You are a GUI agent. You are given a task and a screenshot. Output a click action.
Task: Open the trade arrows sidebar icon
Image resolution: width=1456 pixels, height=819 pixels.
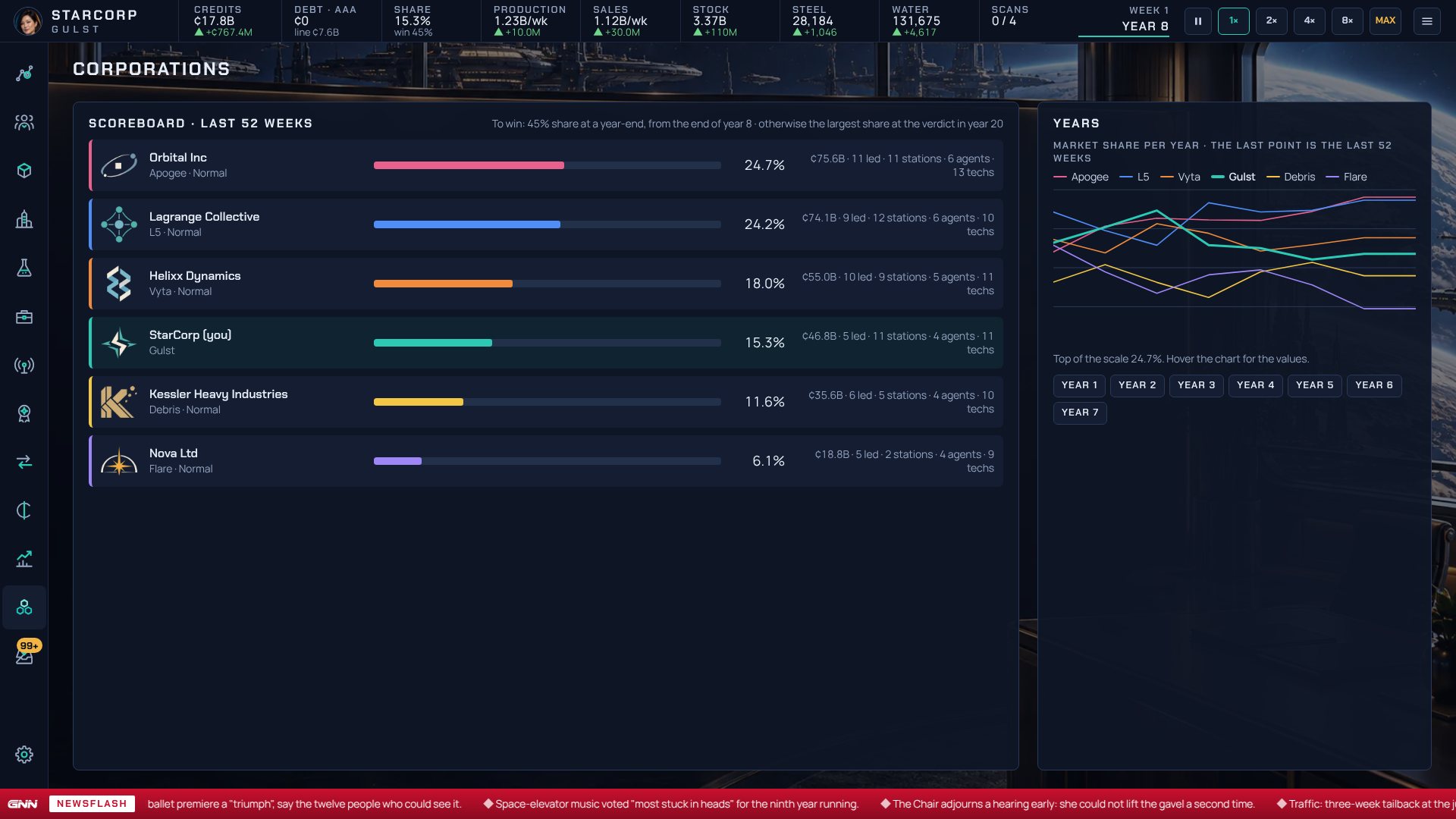tap(24, 462)
